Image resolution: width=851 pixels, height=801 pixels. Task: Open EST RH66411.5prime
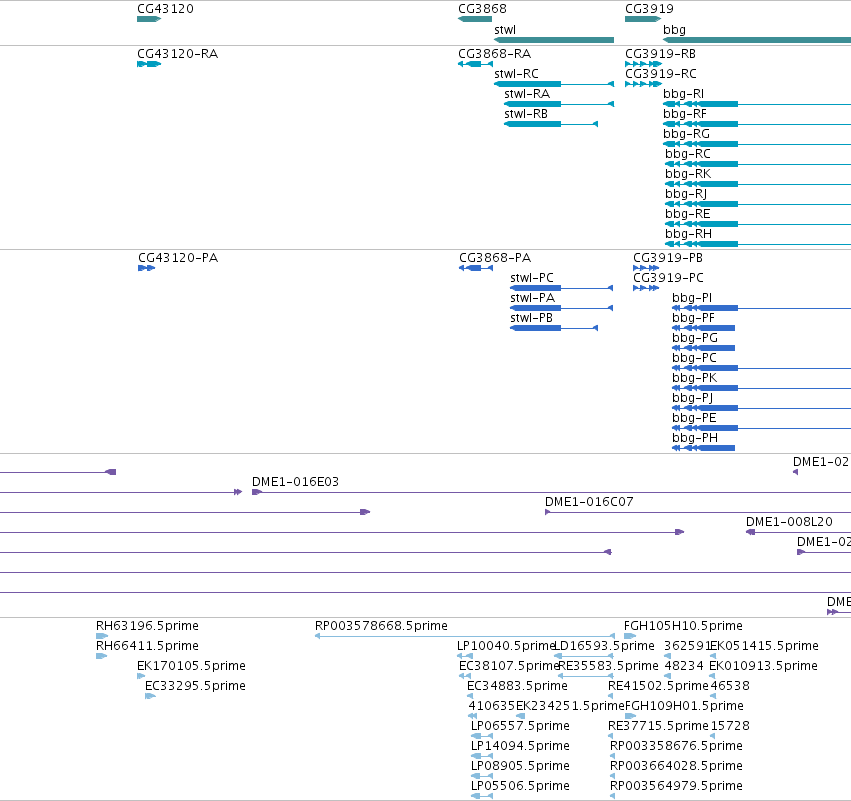[x=147, y=646]
